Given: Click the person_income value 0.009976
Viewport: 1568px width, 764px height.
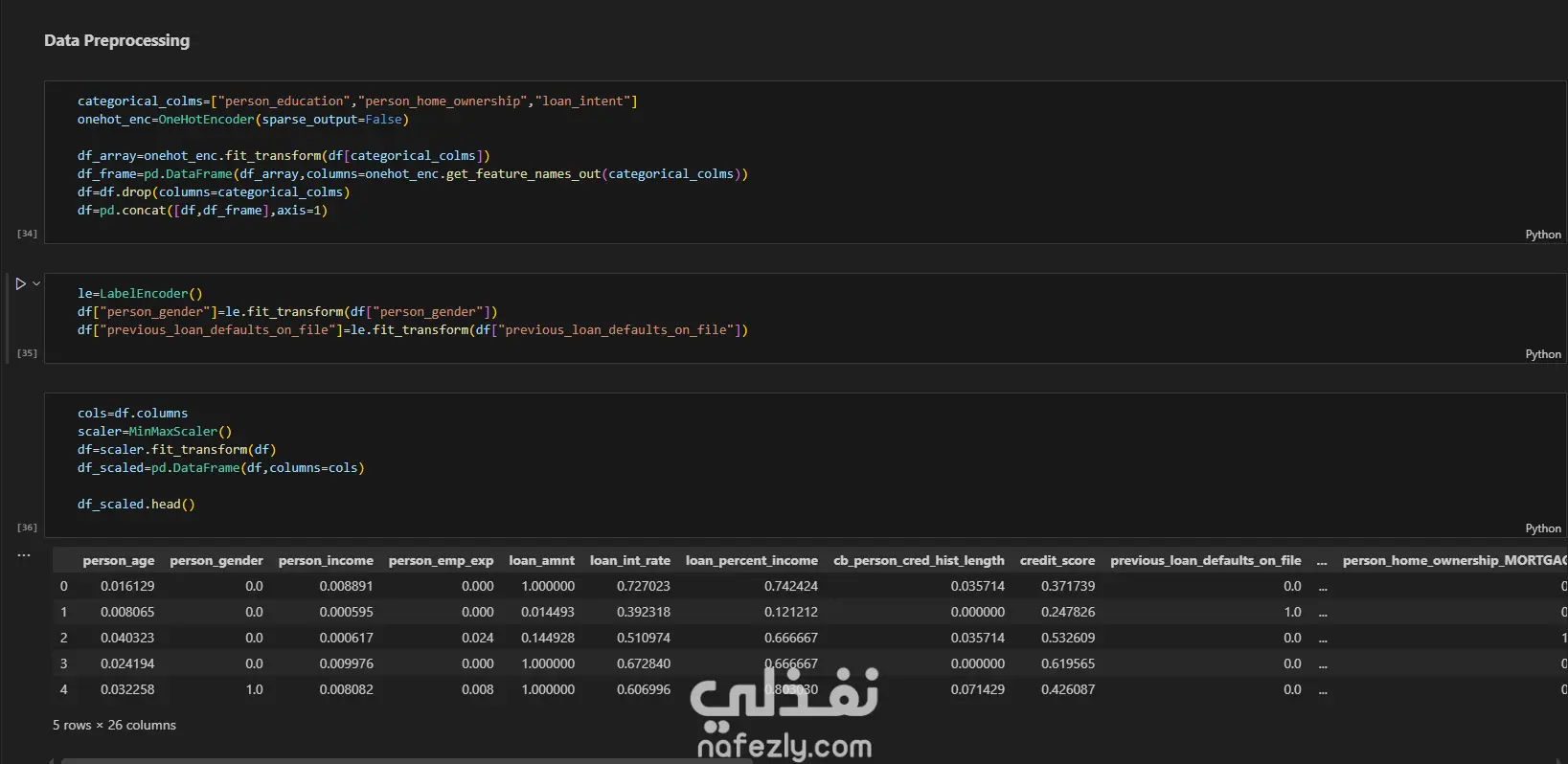Looking at the screenshot, I should click(x=347, y=663).
